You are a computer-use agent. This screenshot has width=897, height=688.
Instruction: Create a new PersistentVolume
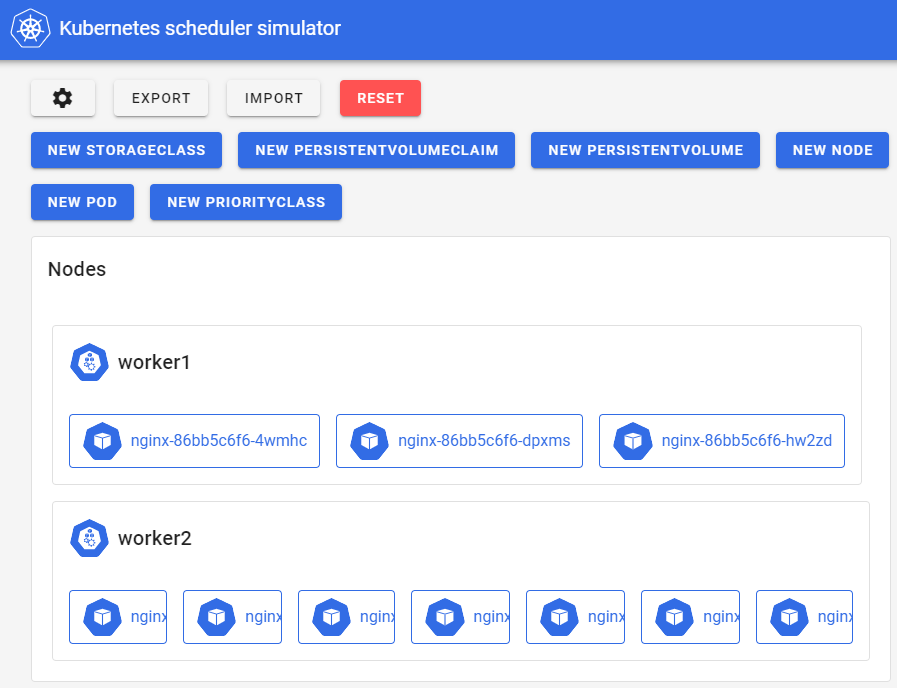645,150
